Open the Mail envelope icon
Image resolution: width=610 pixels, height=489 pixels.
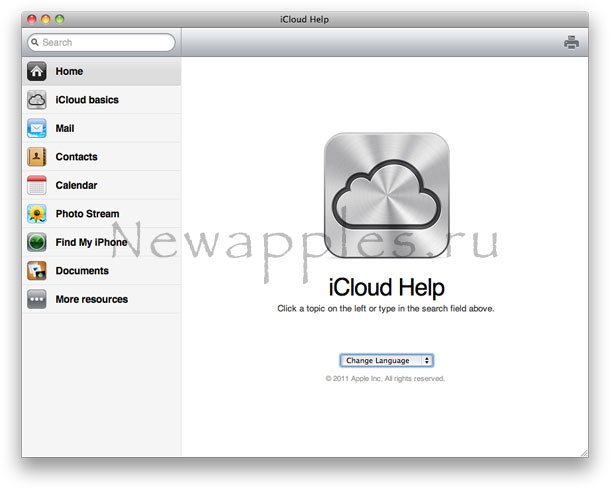click(37, 128)
